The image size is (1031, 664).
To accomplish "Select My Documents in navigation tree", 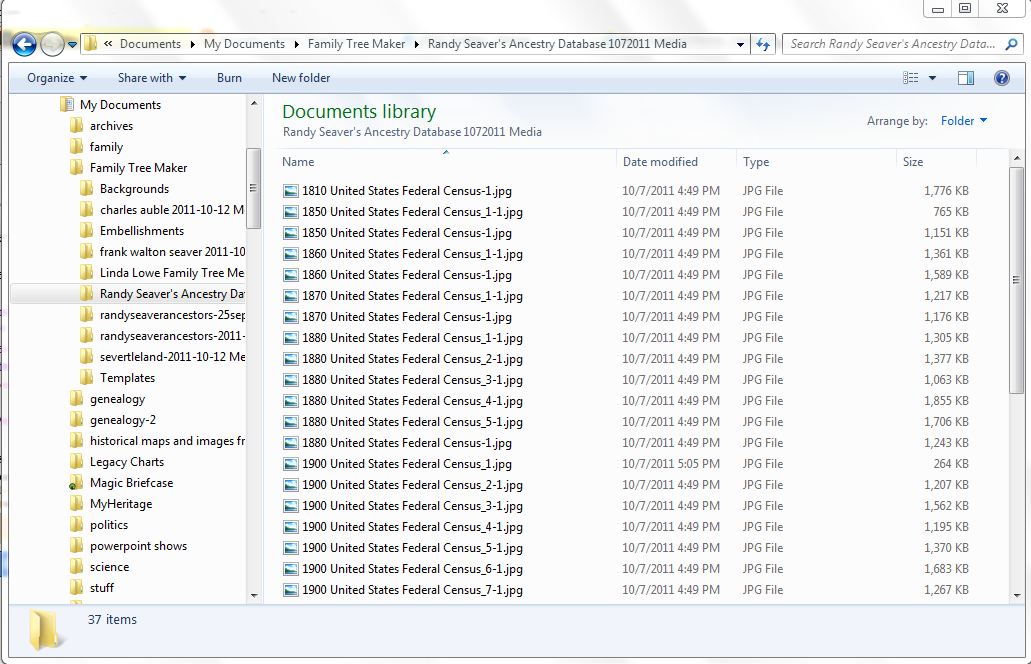I will tap(120, 105).
